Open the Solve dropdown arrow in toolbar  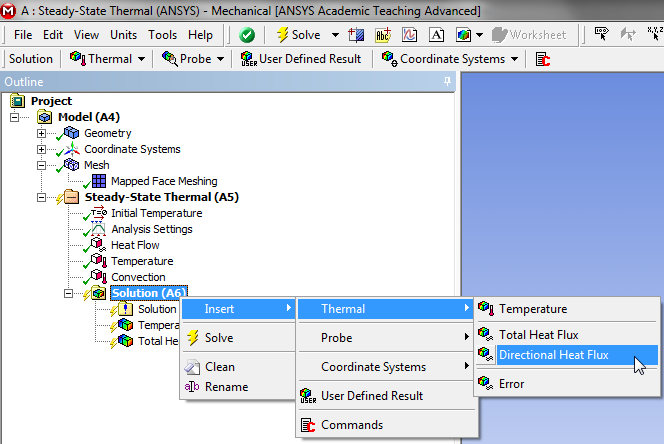pos(335,35)
